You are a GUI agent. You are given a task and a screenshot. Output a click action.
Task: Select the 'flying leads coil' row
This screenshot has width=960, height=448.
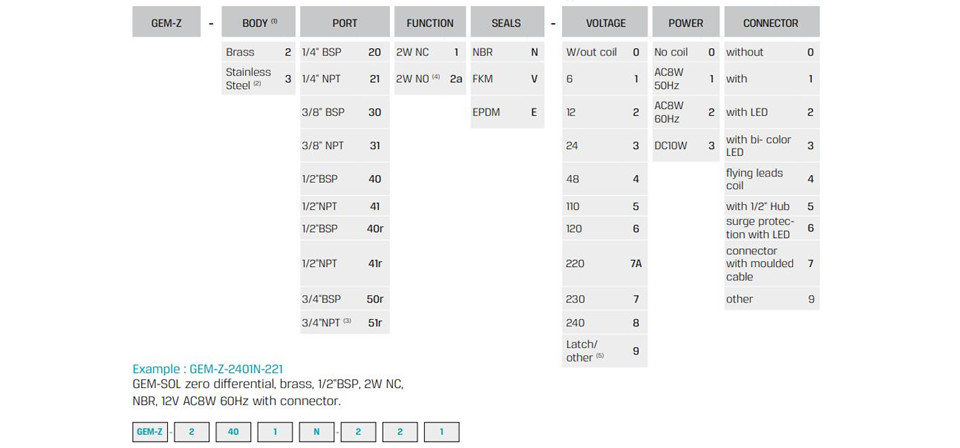coord(771,179)
